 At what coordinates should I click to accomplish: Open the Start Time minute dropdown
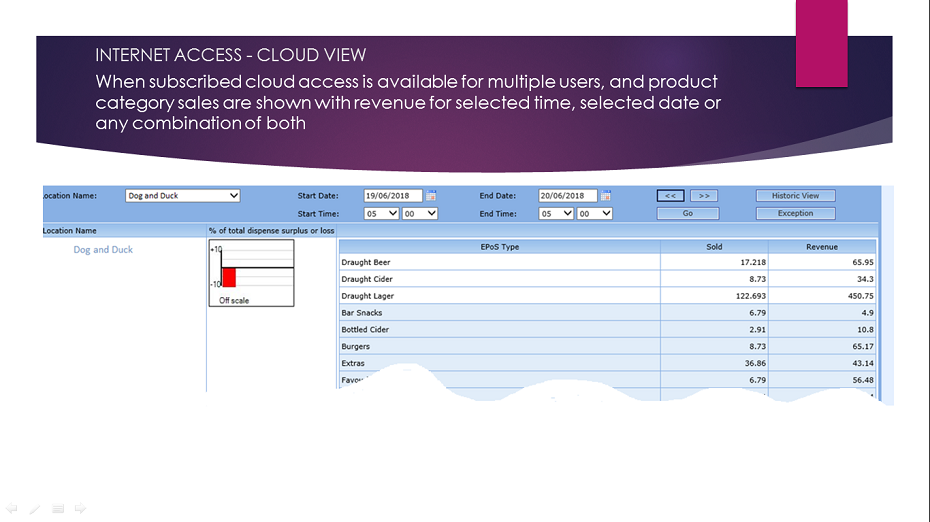point(419,214)
